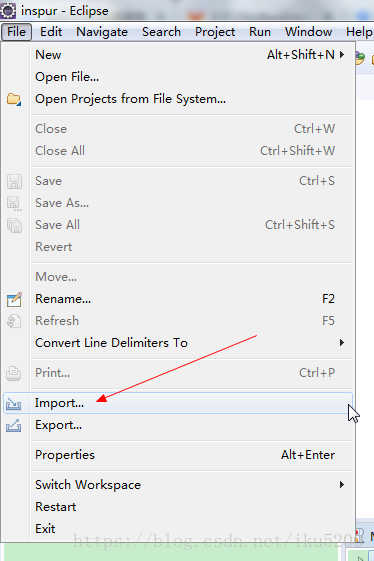The height and width of the screenshot is (561, 374).
Task: Expand Convert Line Delimiters To submenu
Action: [342, 343]
